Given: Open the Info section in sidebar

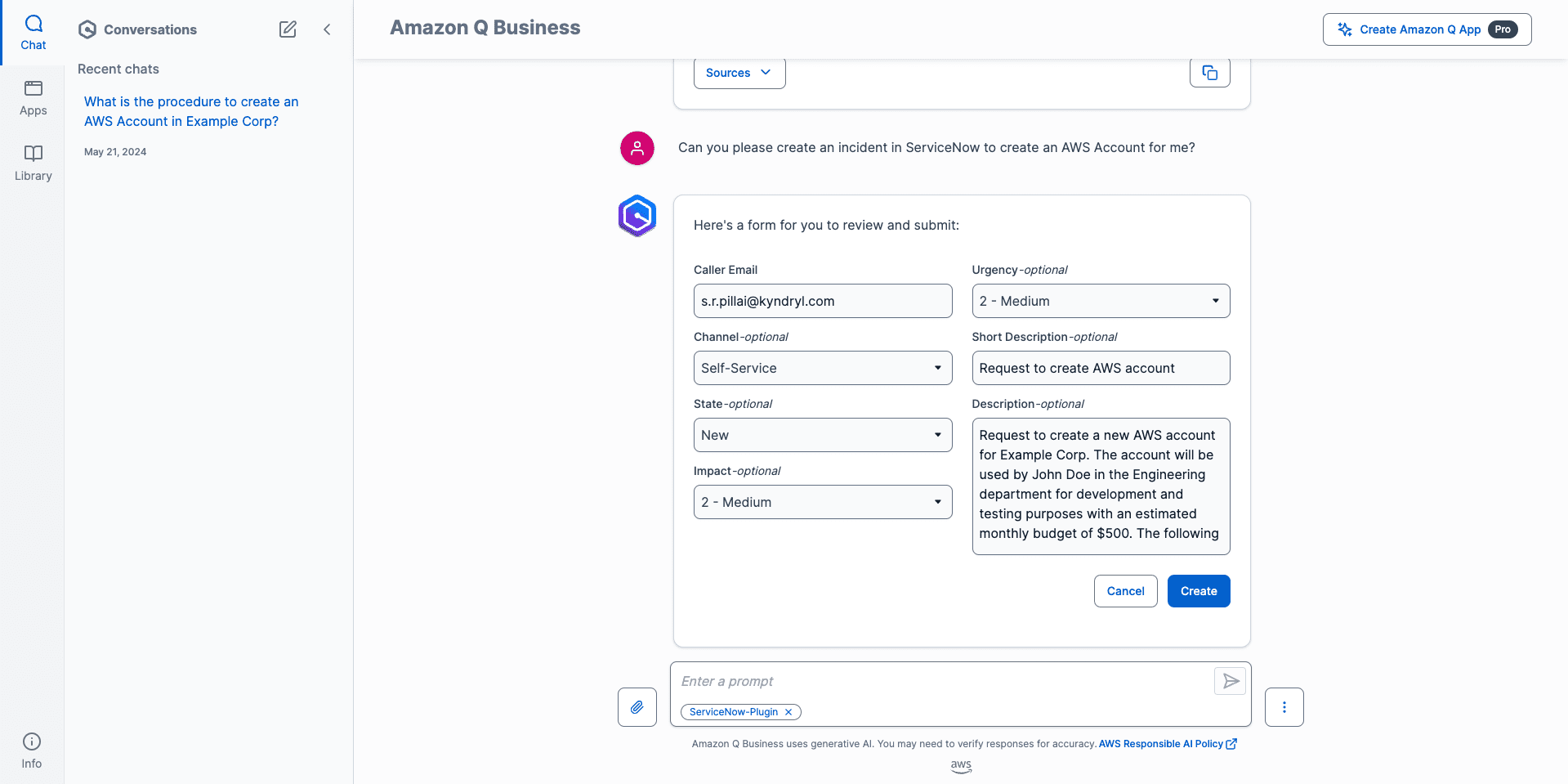Looking at the screenshot, I should pyautogui.click(x=32, y=750).
